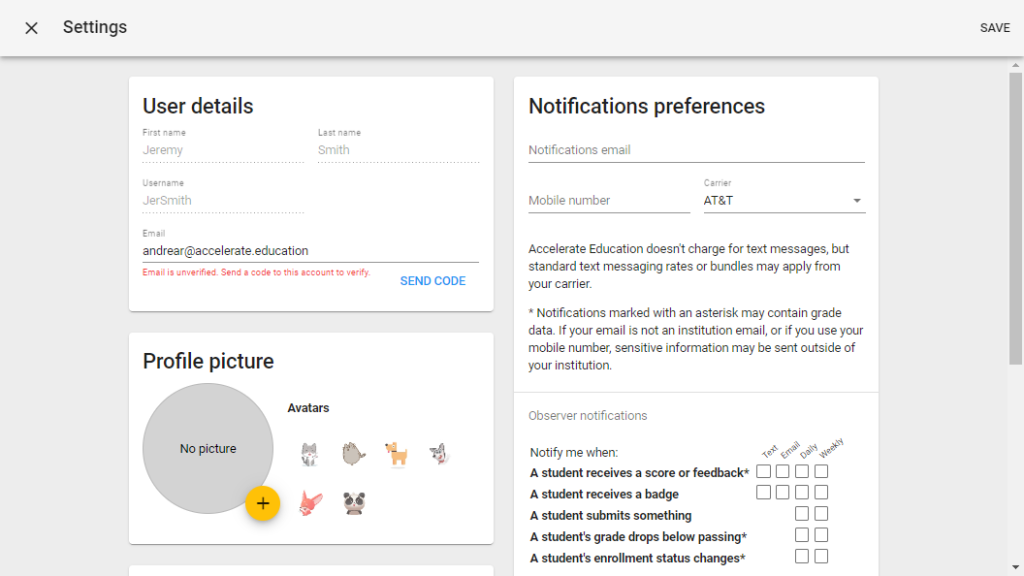Click the Email address field
1024x576 pixels.
(310, 251)
